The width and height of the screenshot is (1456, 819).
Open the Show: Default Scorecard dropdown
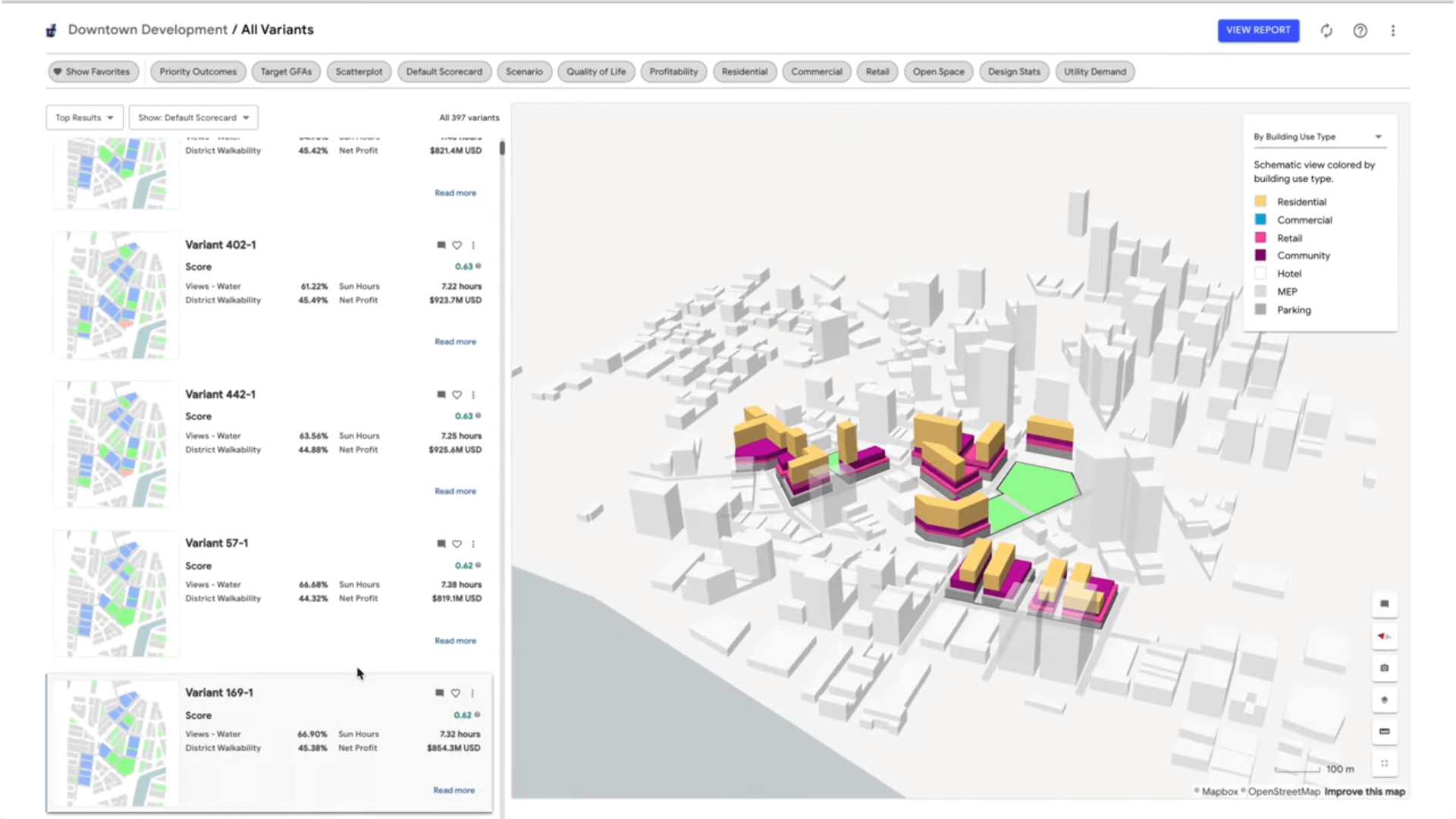pos(193,118)
